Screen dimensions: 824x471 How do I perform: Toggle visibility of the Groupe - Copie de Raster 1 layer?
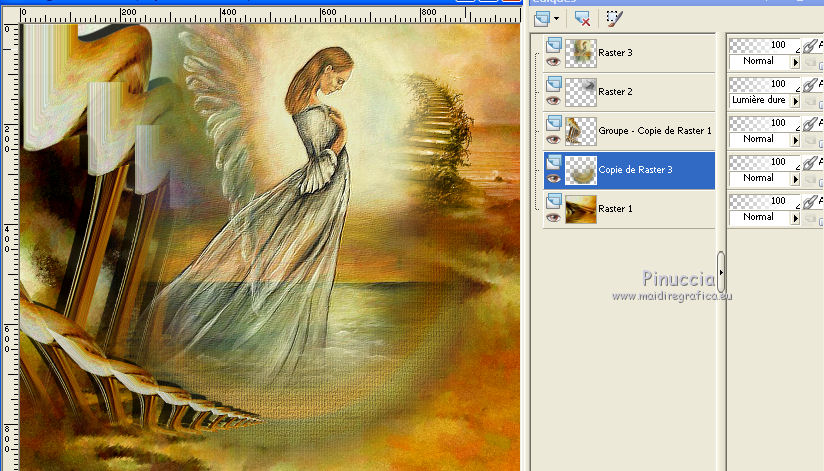coord(553,139)
